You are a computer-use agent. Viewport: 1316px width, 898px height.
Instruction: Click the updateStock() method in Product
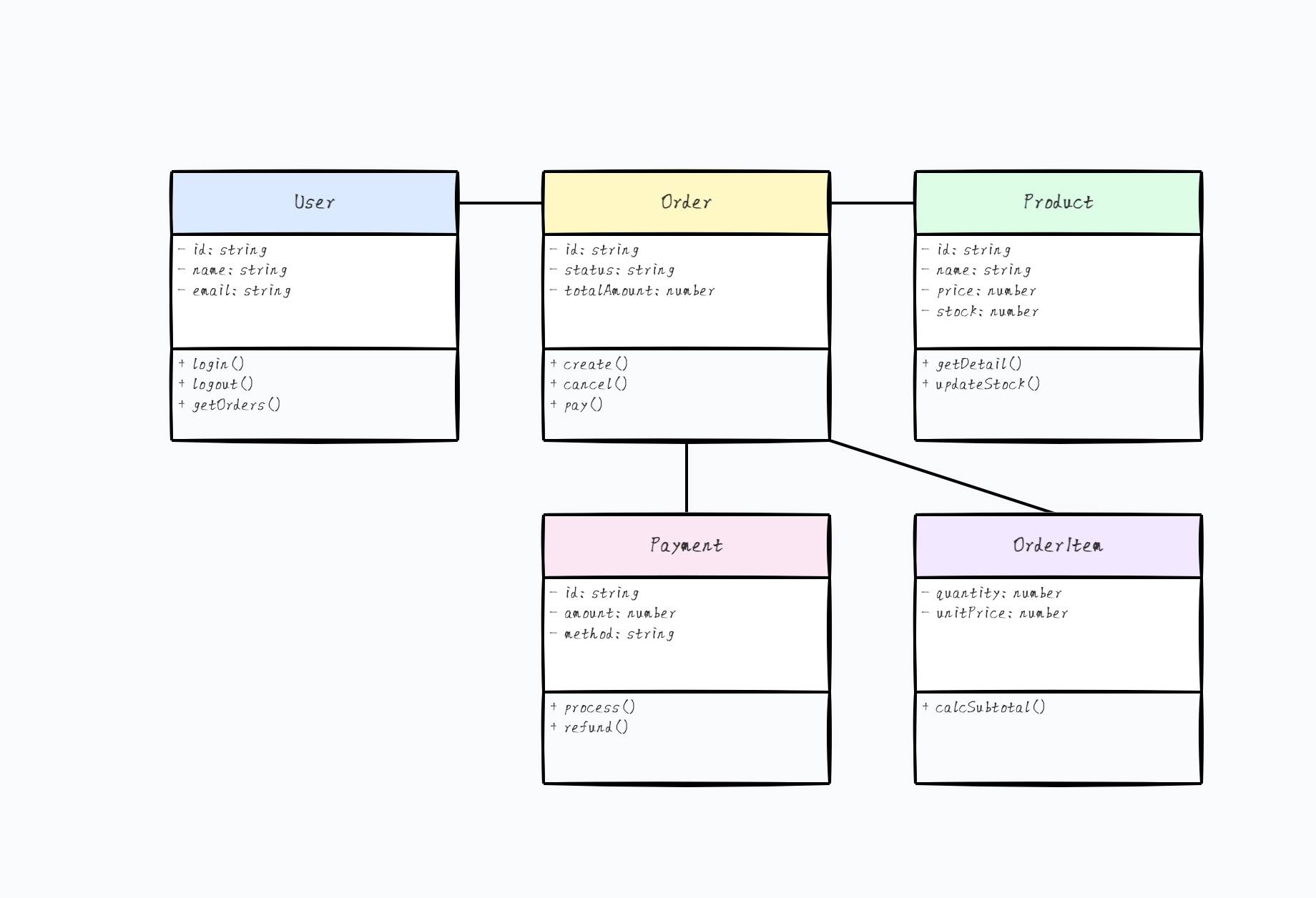click(981, 383)
